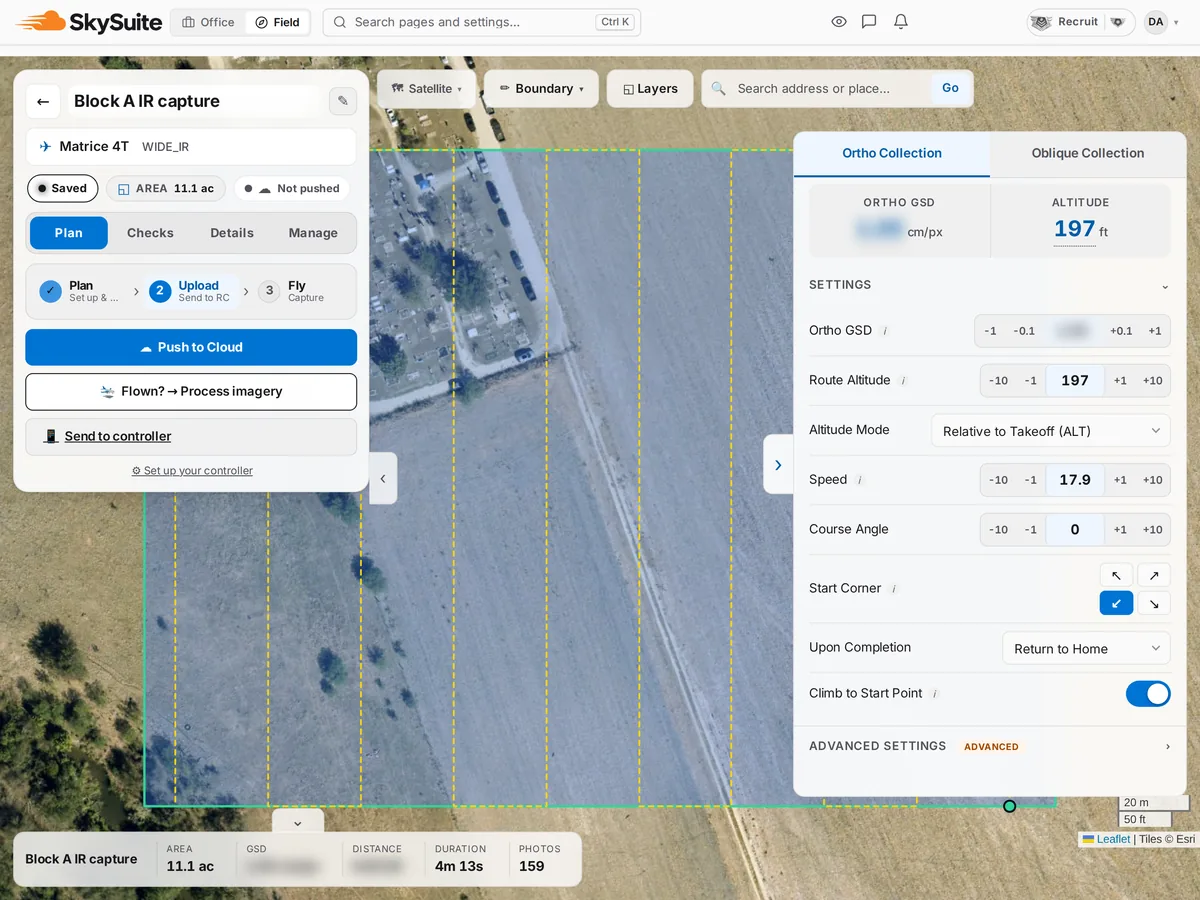
Task: Collapse the bottom summary bar chevron
Action: click(298, 823)
